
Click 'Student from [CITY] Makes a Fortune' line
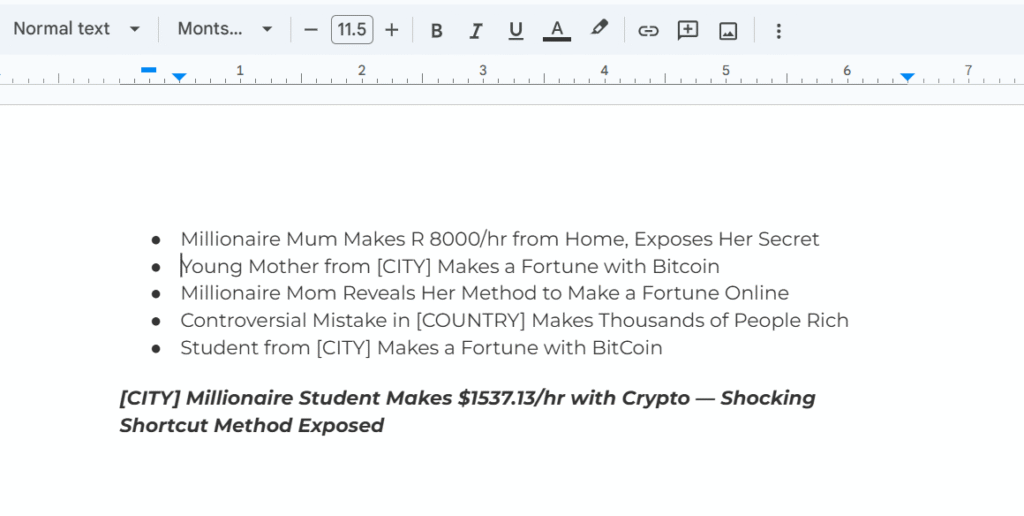tap(421, 347)
